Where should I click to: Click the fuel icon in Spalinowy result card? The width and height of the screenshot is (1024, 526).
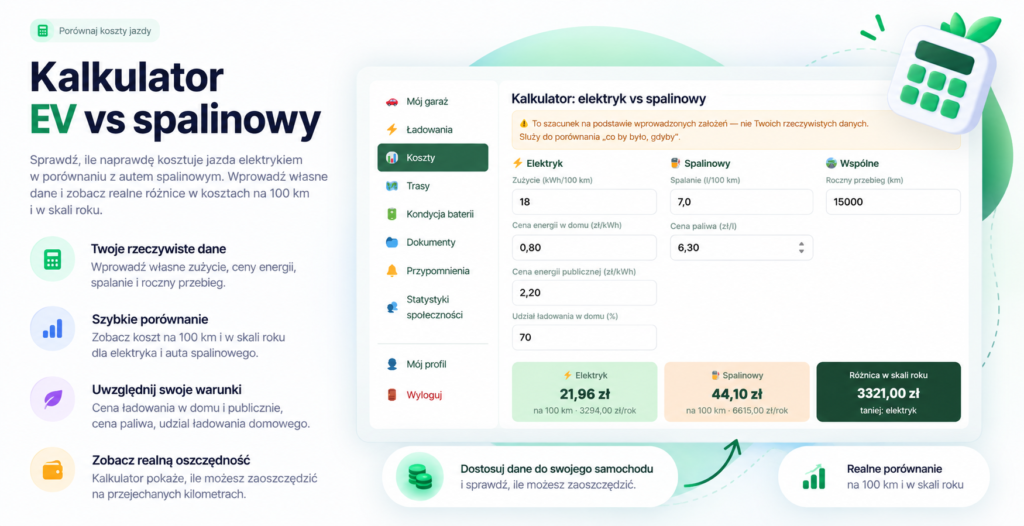pyautogui.click(x=715, y=376)
